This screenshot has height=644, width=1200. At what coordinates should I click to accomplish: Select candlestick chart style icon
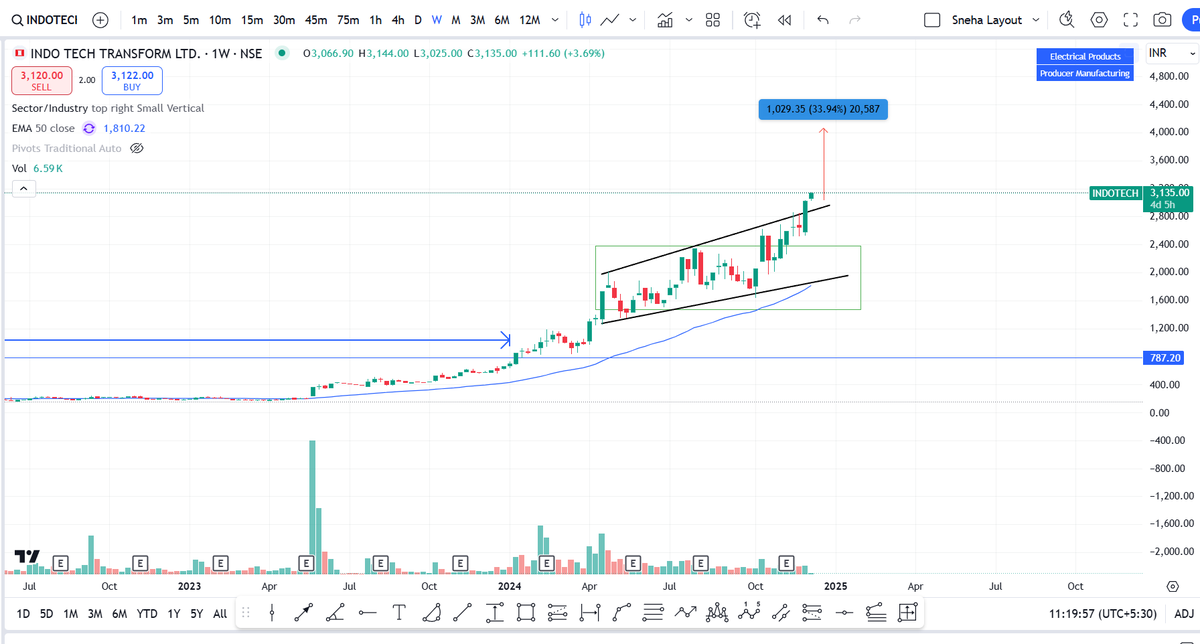click(x=585, y=20)
